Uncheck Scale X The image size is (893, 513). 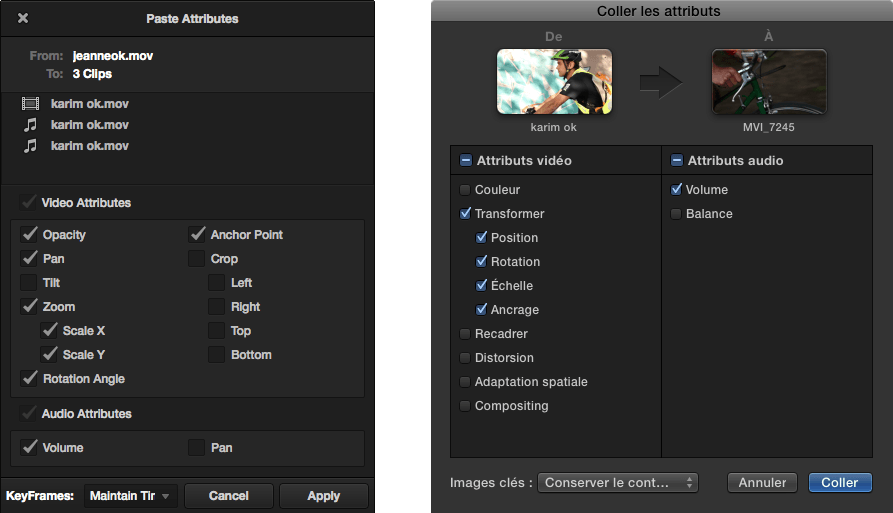pos(49,330)
